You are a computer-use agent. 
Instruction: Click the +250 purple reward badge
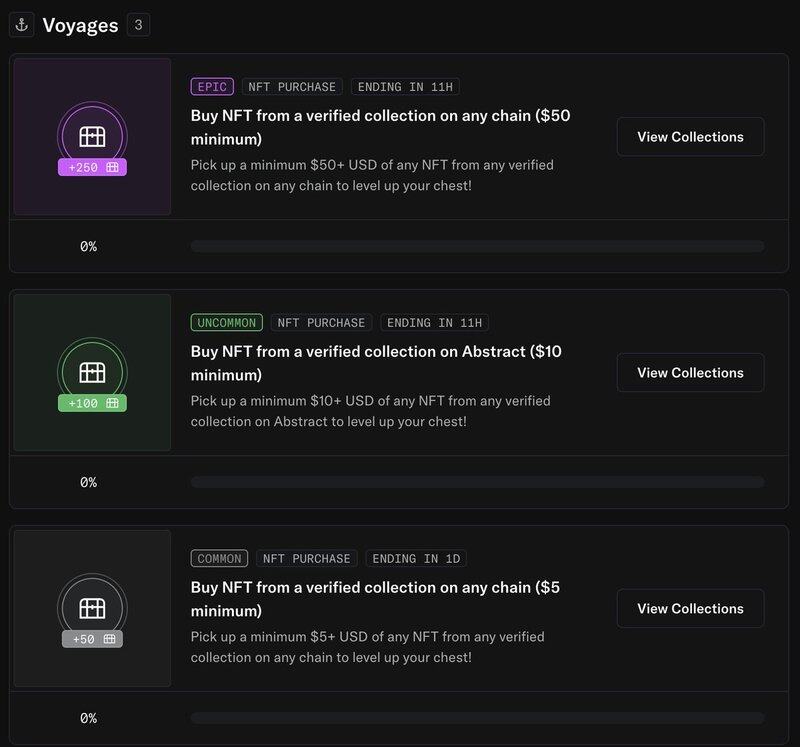click(92, 167)
